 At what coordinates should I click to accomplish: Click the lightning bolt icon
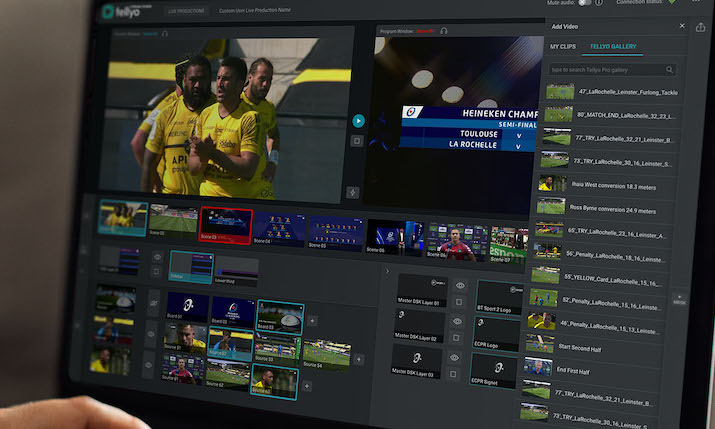(352, 193)
